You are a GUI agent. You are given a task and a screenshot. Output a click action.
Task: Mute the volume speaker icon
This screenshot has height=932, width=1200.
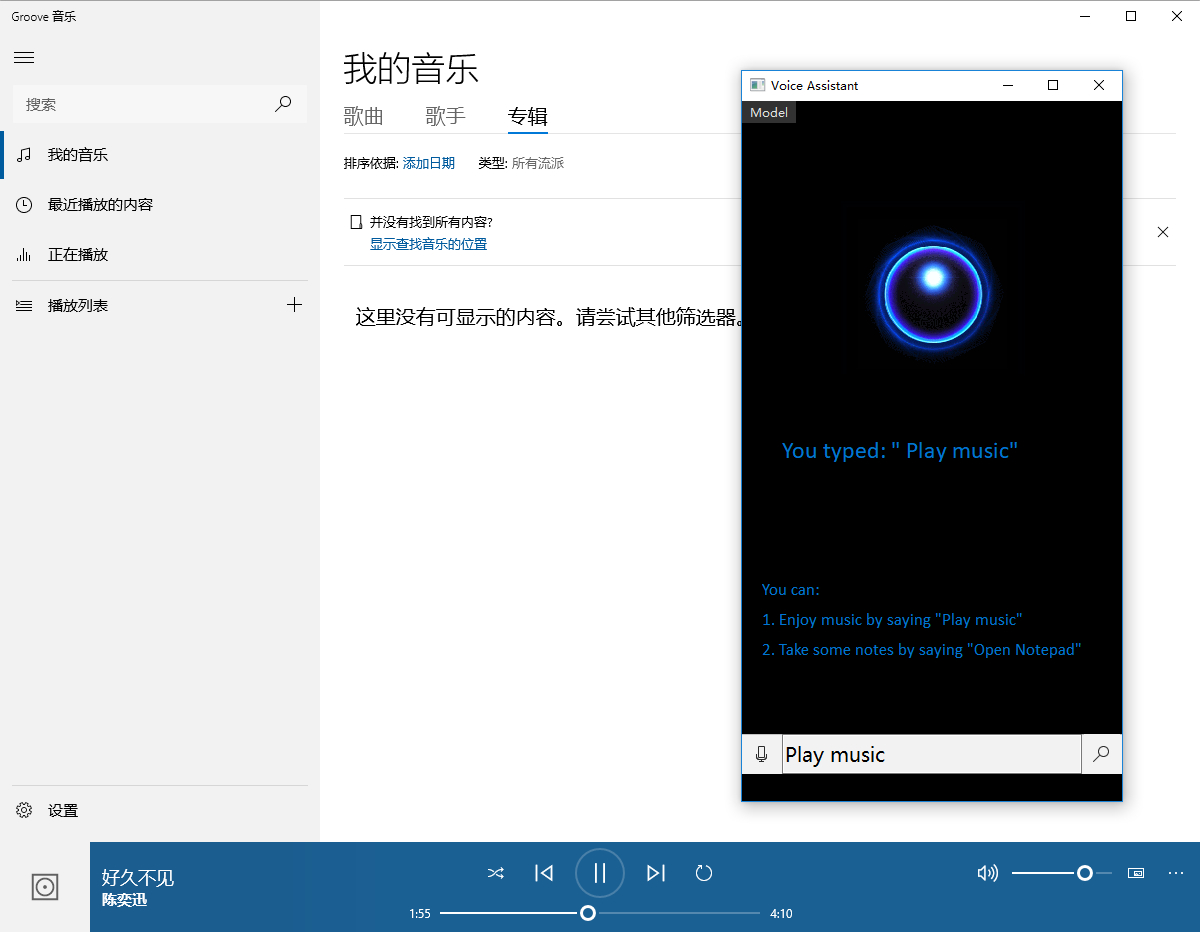point(987,873)
